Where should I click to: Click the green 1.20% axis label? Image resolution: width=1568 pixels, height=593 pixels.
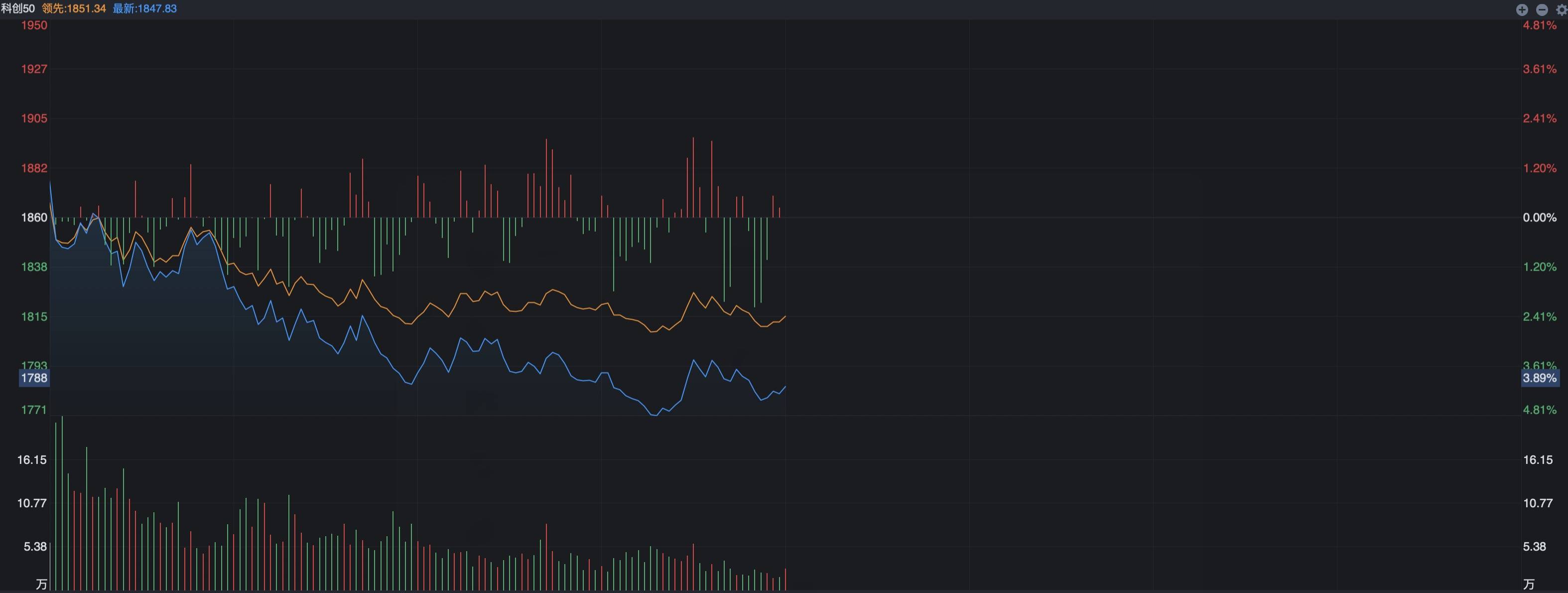click(1540, 267)
